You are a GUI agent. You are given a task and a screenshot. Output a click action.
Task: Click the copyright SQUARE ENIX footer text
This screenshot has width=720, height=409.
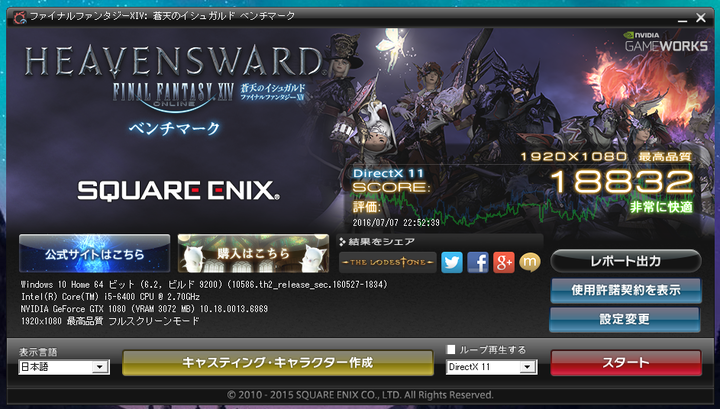click(360, 395)
